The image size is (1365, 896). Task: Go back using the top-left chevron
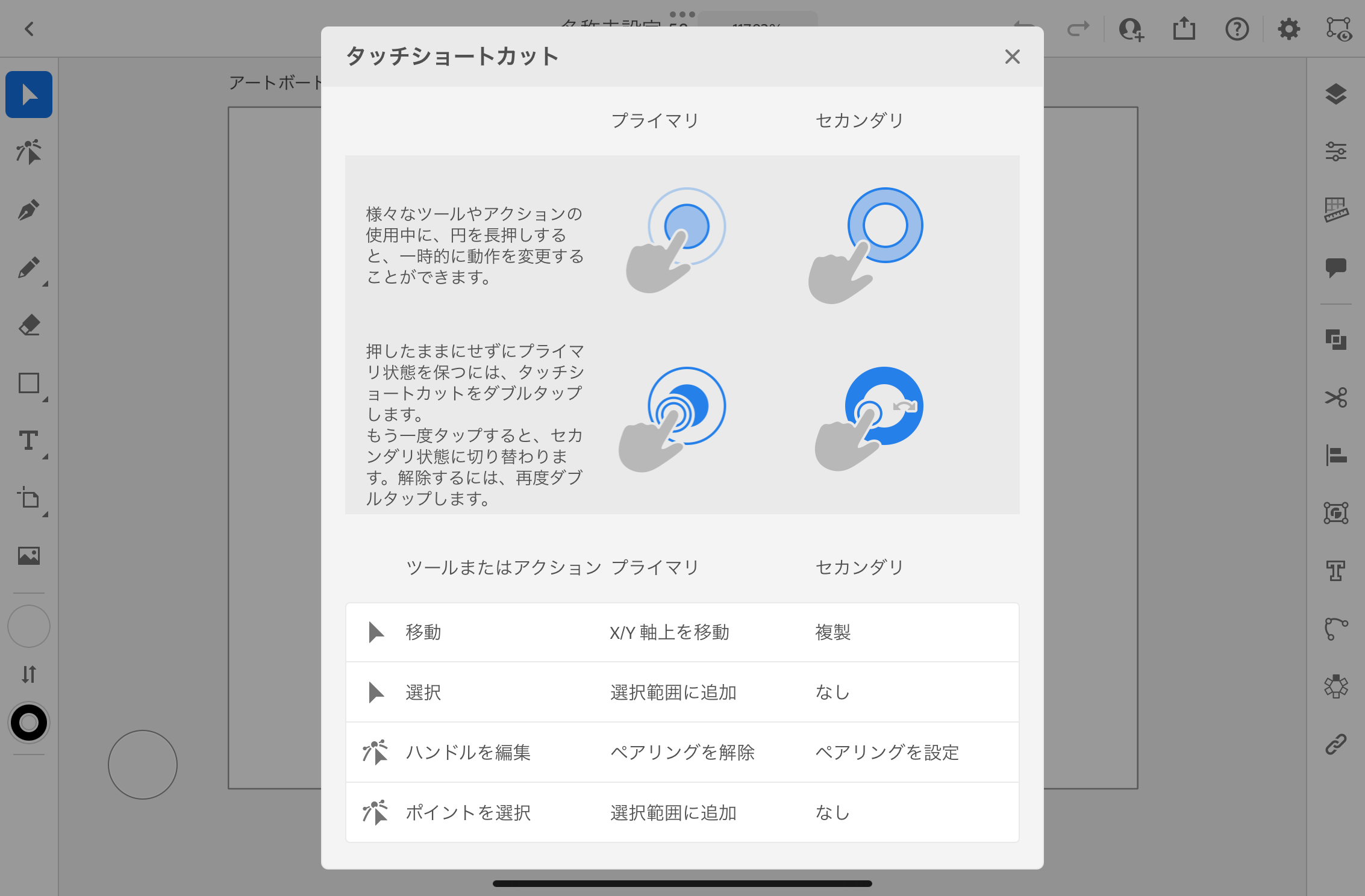[x=28, y=29]
